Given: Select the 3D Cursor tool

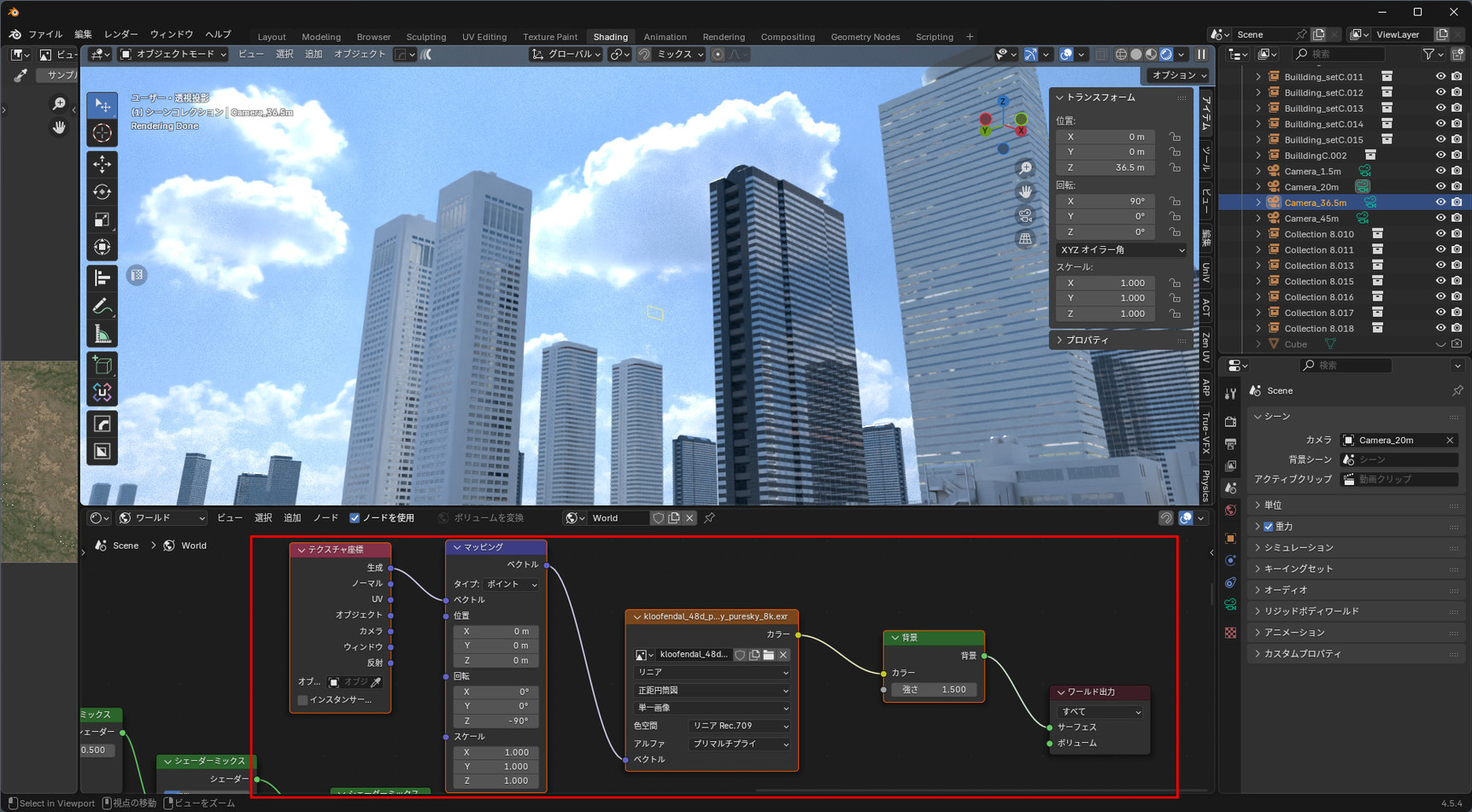Looking at the screenshot, I should coord(103,133).
